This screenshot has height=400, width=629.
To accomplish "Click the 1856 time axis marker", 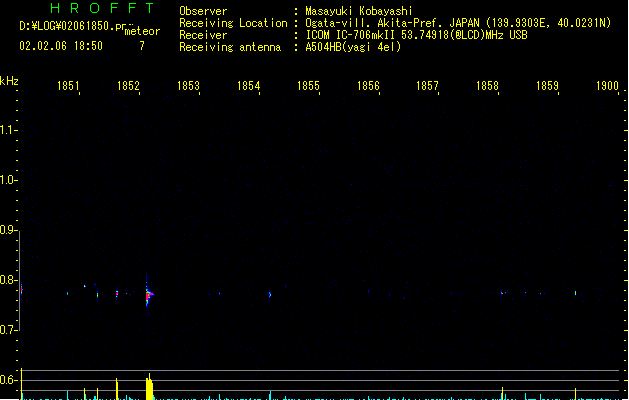I will [x=368, y=86].
